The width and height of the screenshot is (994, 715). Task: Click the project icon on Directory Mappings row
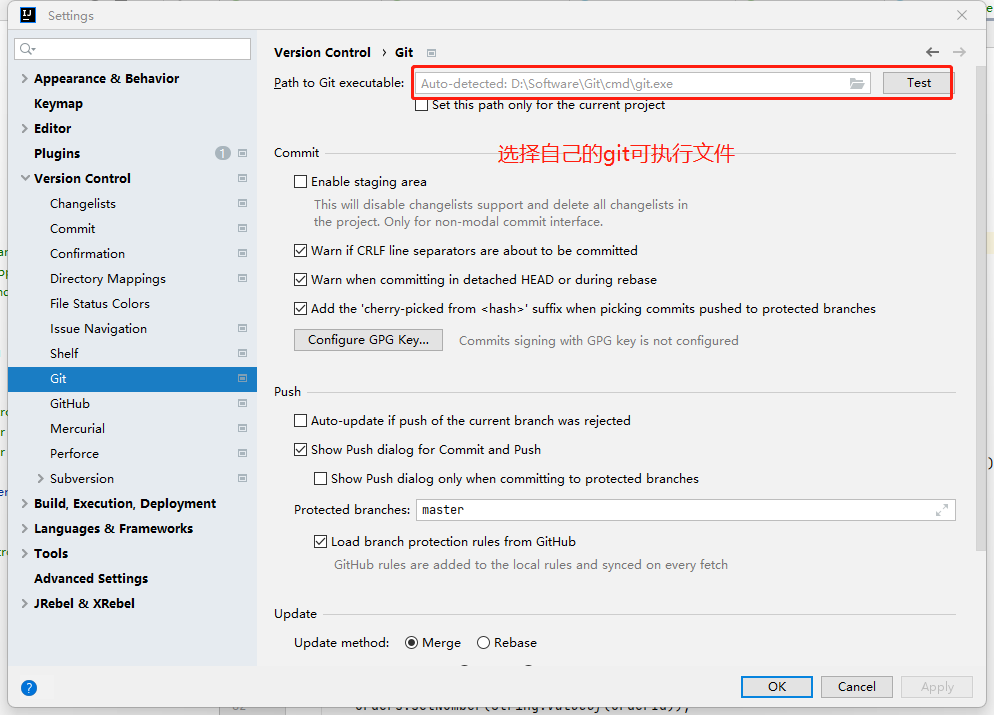pyautogui.click(x=242, y=278)
